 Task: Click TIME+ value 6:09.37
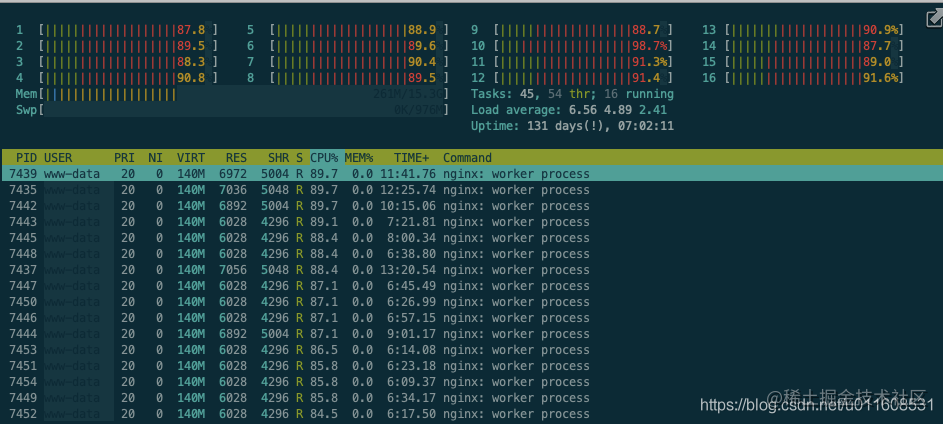click(411, 382)
